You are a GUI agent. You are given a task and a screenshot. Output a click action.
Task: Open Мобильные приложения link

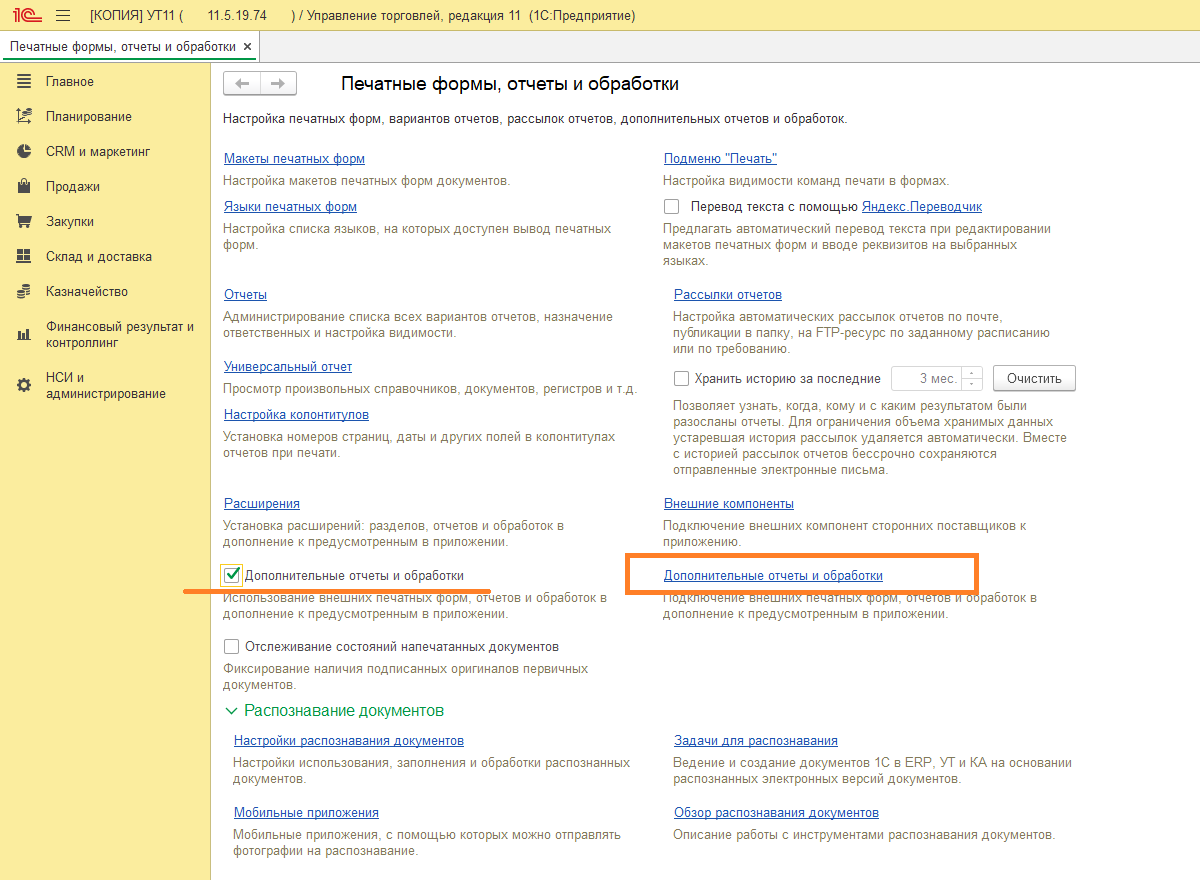[x=306, y=813]
